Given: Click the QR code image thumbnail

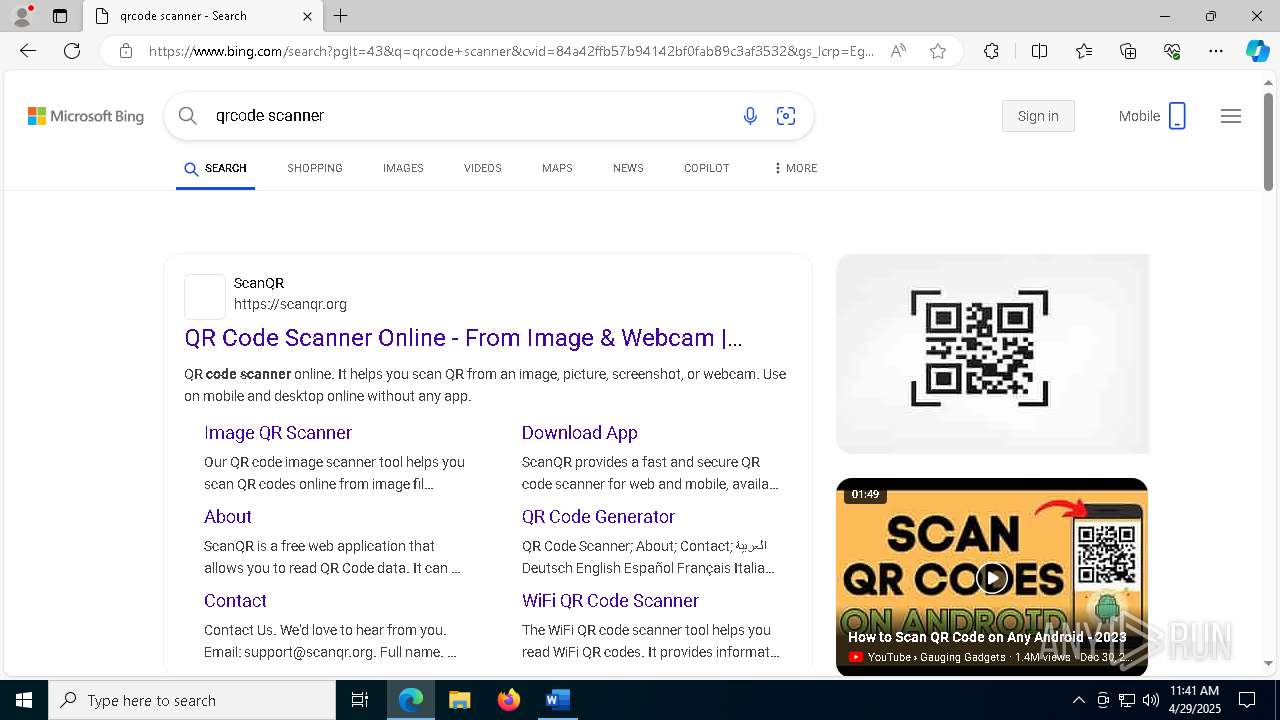Looking at the screenshot, I should click(x=992, y=354).
